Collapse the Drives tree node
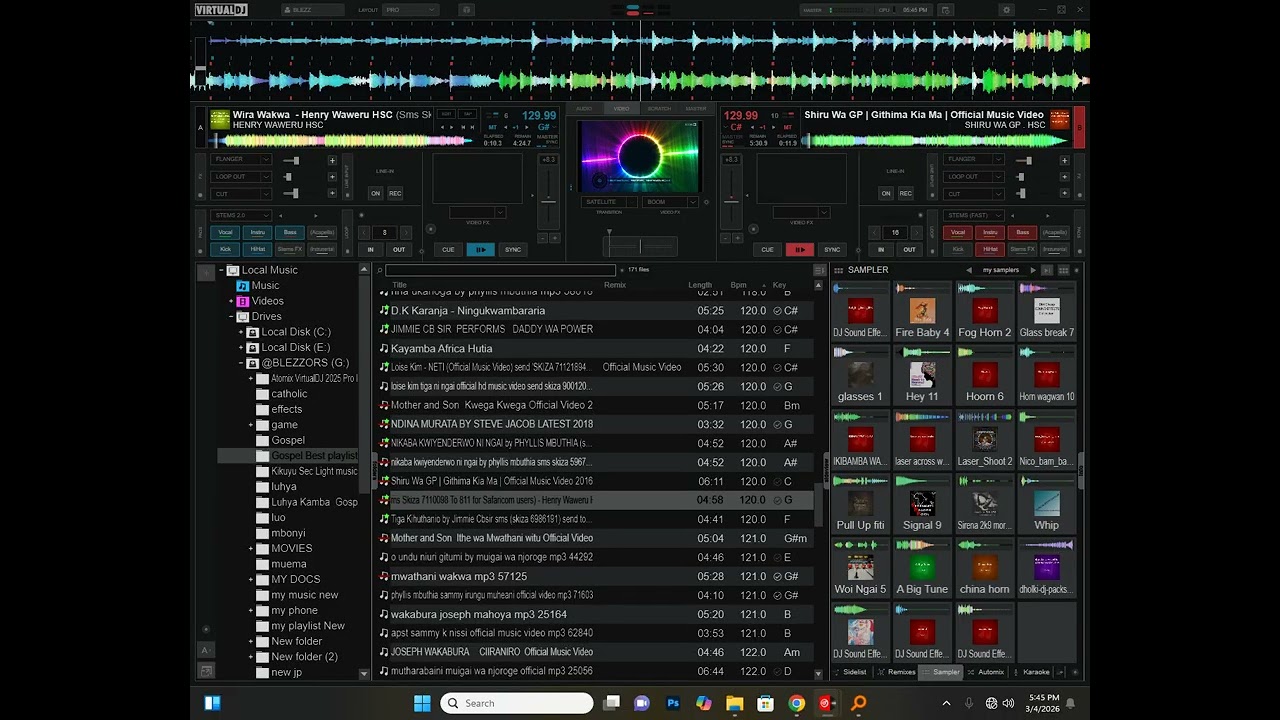The width and height of the screenshot is (1280, 720). pyautogui.click(x=231, y=316)
